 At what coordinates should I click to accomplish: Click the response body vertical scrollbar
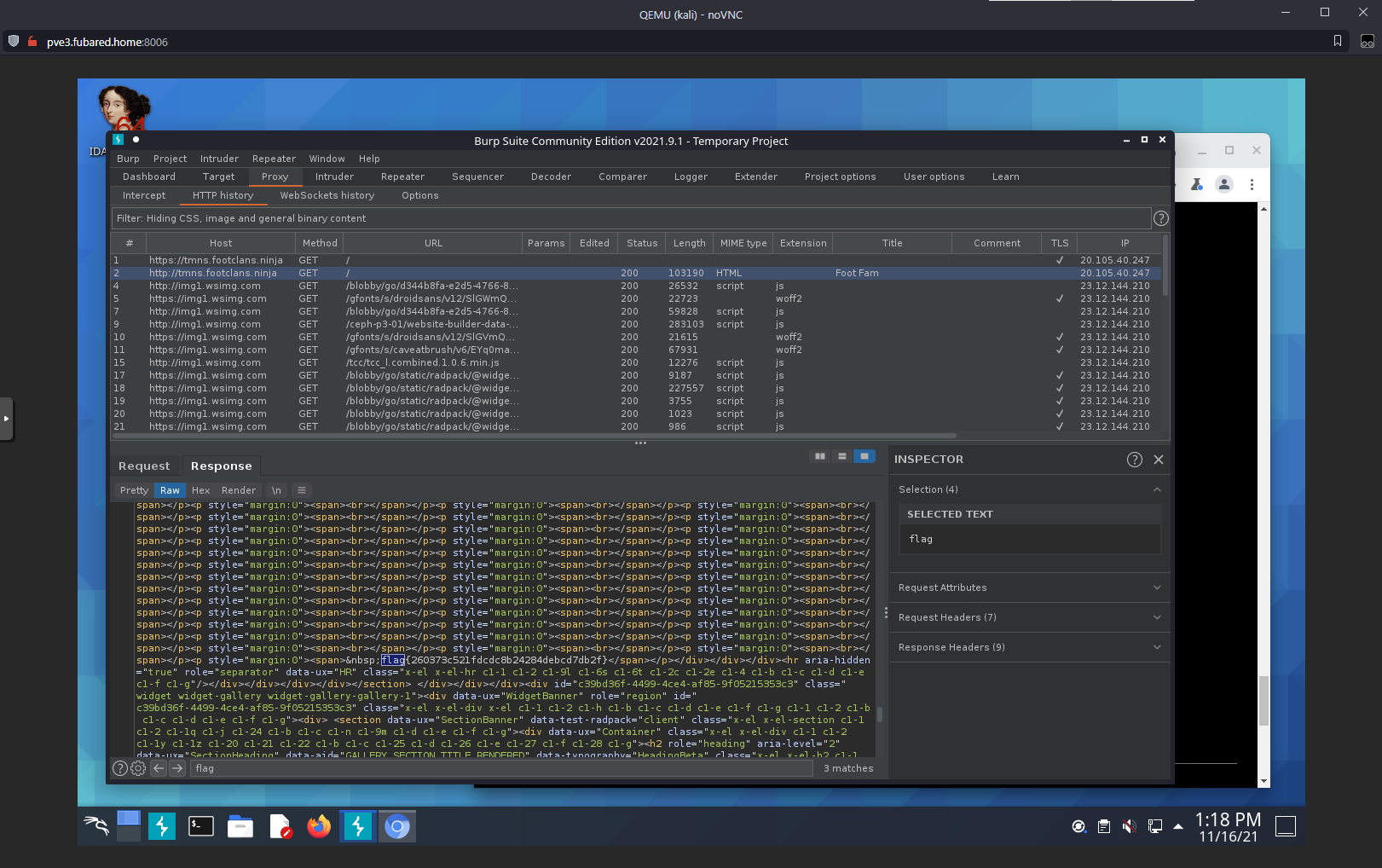pos(880,715)
